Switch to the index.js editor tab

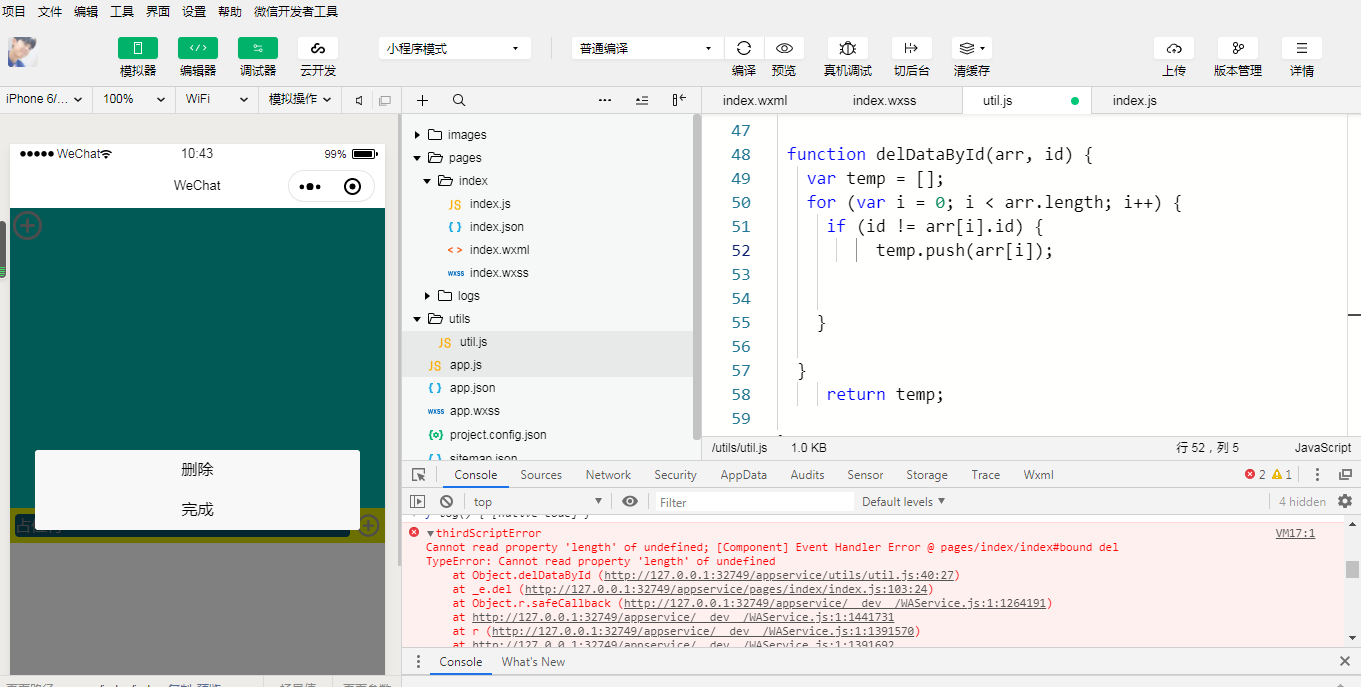click(x=1134, y=100)
